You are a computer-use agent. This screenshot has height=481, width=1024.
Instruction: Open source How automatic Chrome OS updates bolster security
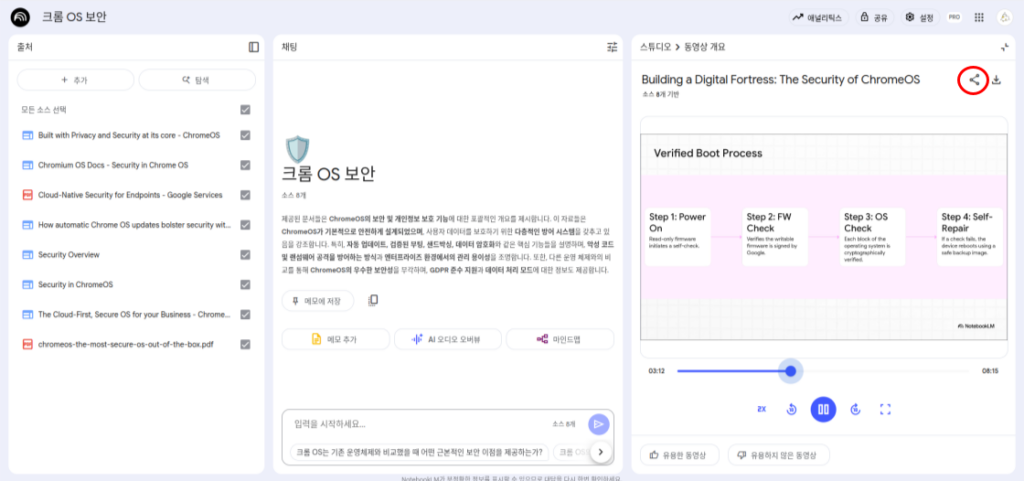pyautogui.click(x=134, y=225)
